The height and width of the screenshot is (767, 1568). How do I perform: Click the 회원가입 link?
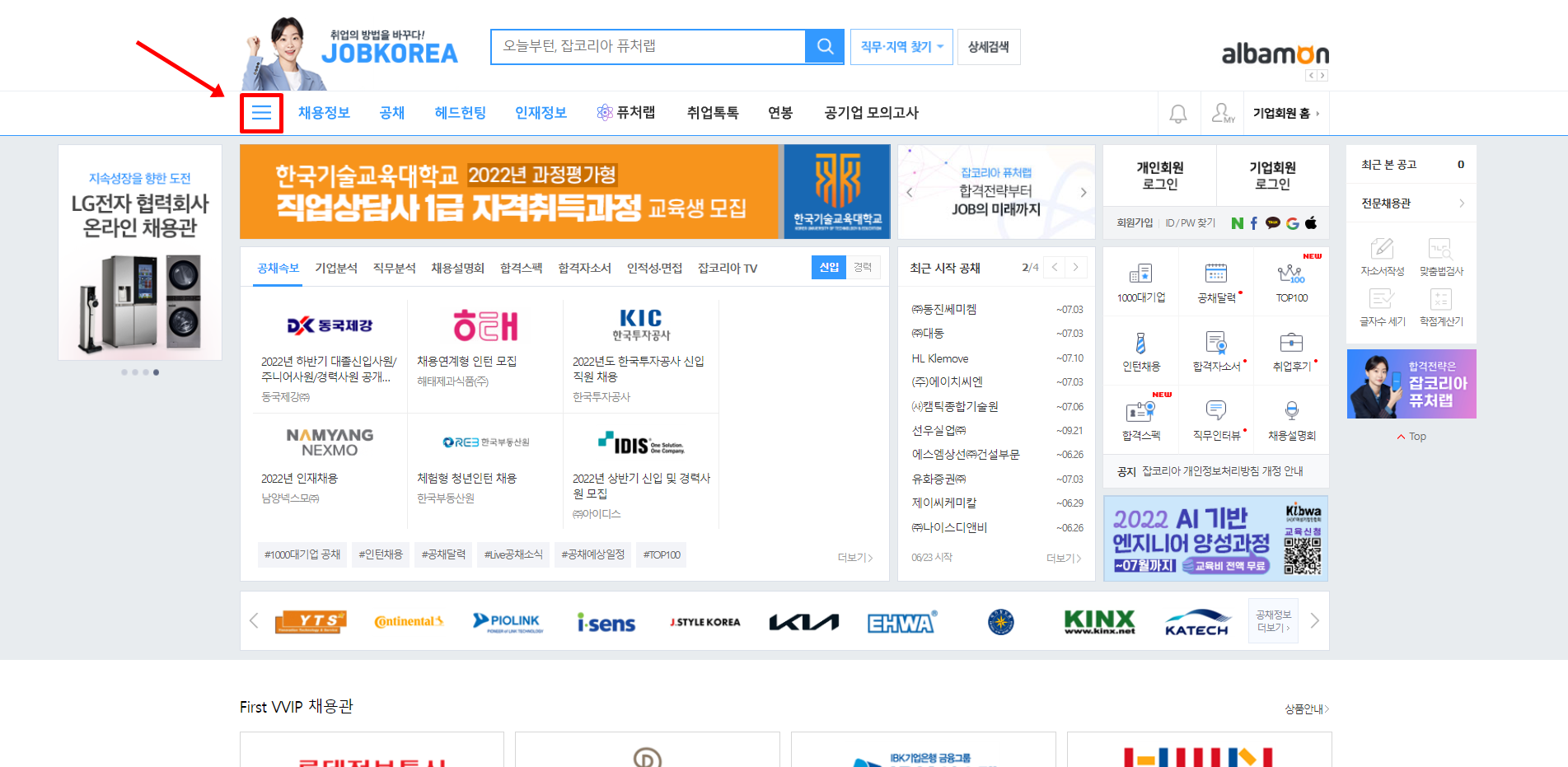[x=1135, y=223]
